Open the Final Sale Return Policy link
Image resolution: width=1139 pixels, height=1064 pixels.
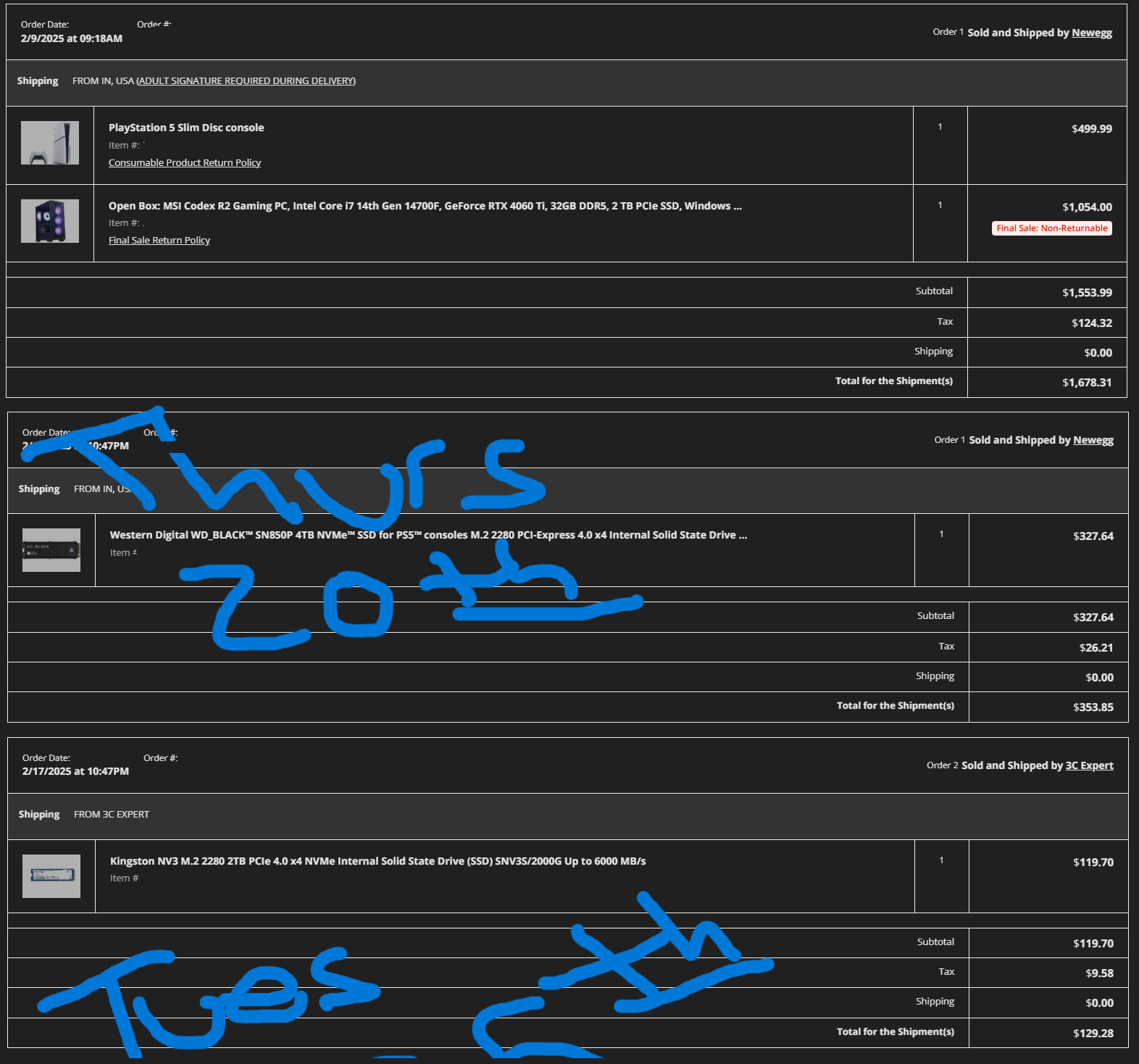159,240
